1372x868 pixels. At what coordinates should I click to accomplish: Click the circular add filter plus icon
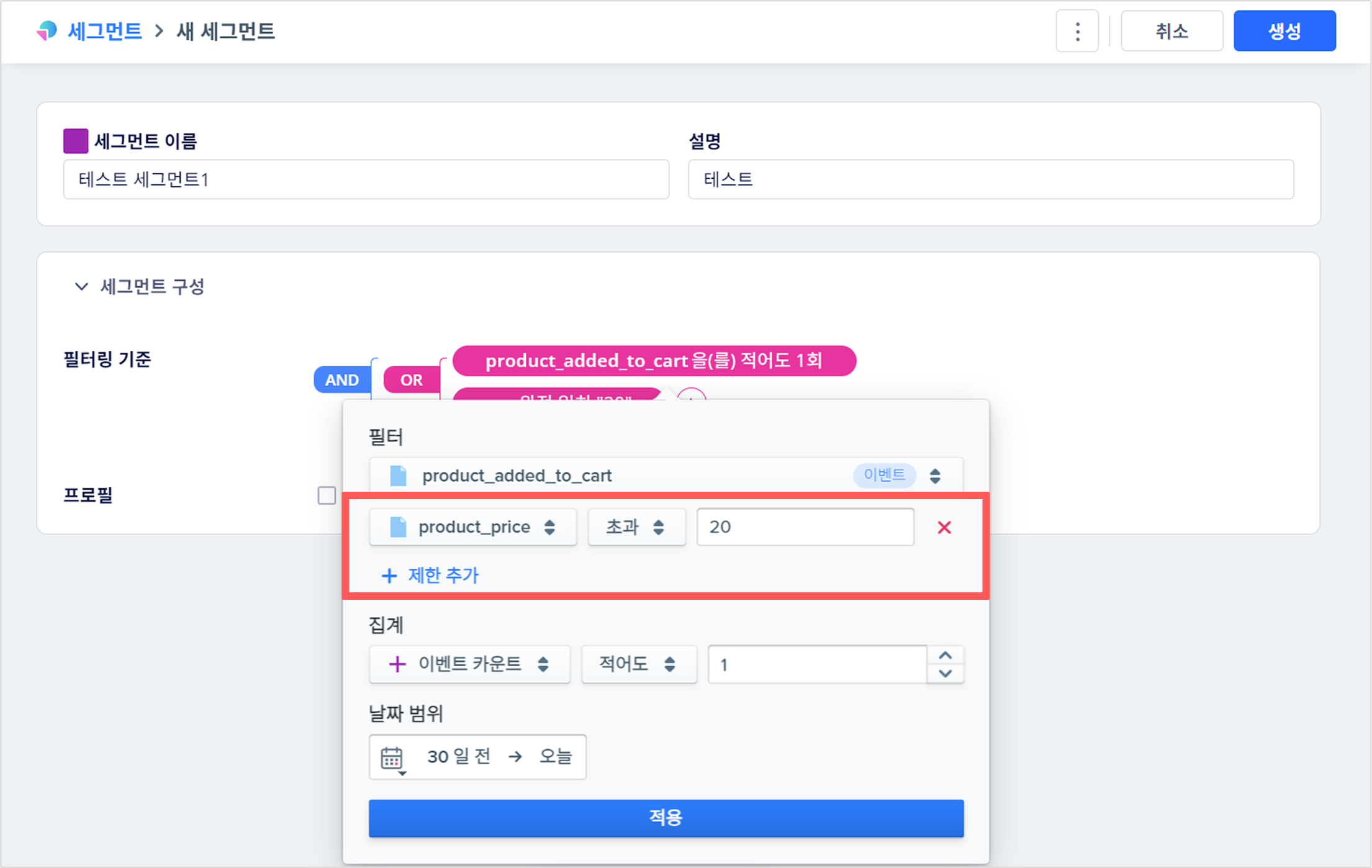coord(692,395)
